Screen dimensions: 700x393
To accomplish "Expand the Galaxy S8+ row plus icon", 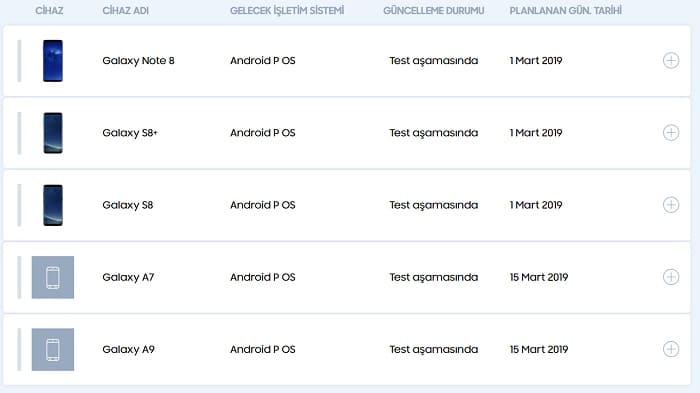I will click(x=671, y=133).
